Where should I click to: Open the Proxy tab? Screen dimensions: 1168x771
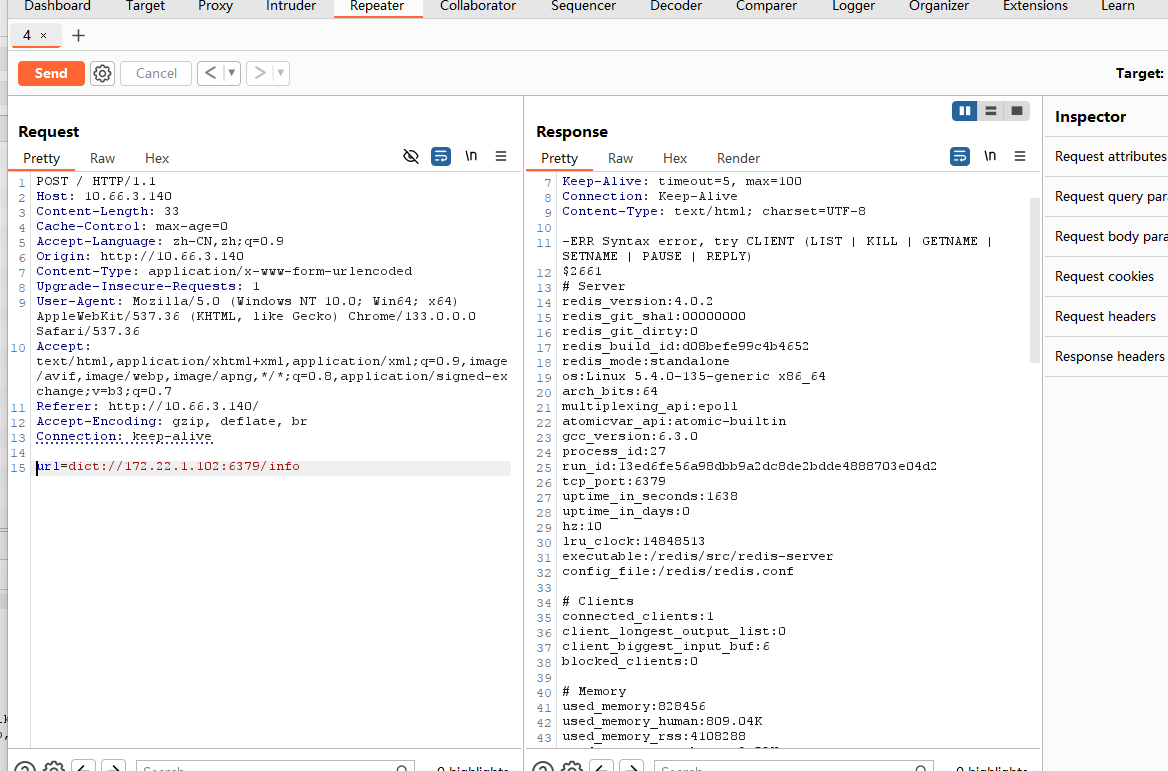215,6
